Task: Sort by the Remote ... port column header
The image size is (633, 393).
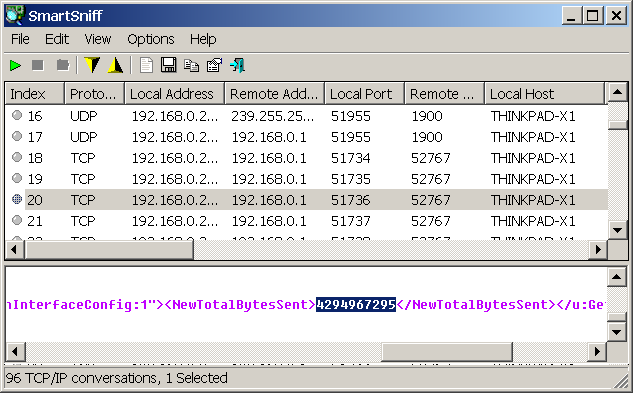Action: (x=444, y=94)
